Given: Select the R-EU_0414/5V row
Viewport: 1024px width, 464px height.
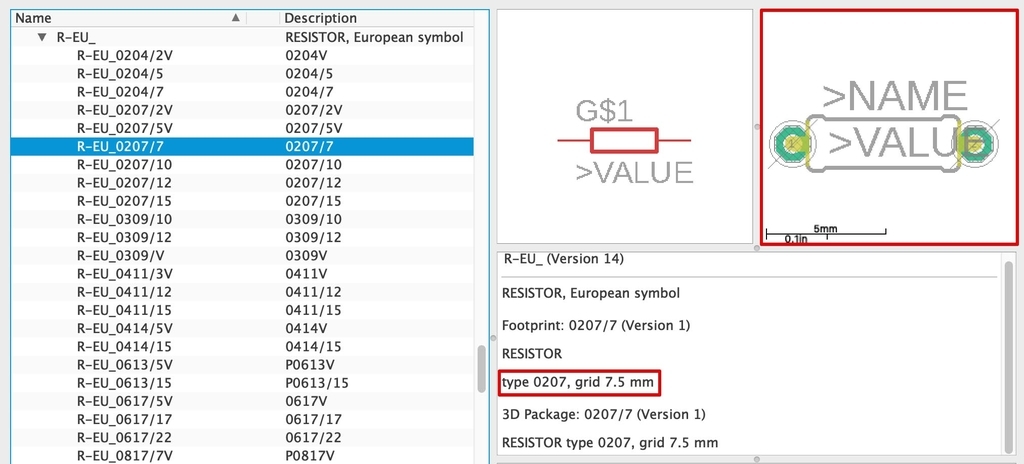Looking at the screenshot, I should pyautogui.click(x=242, y=328).
